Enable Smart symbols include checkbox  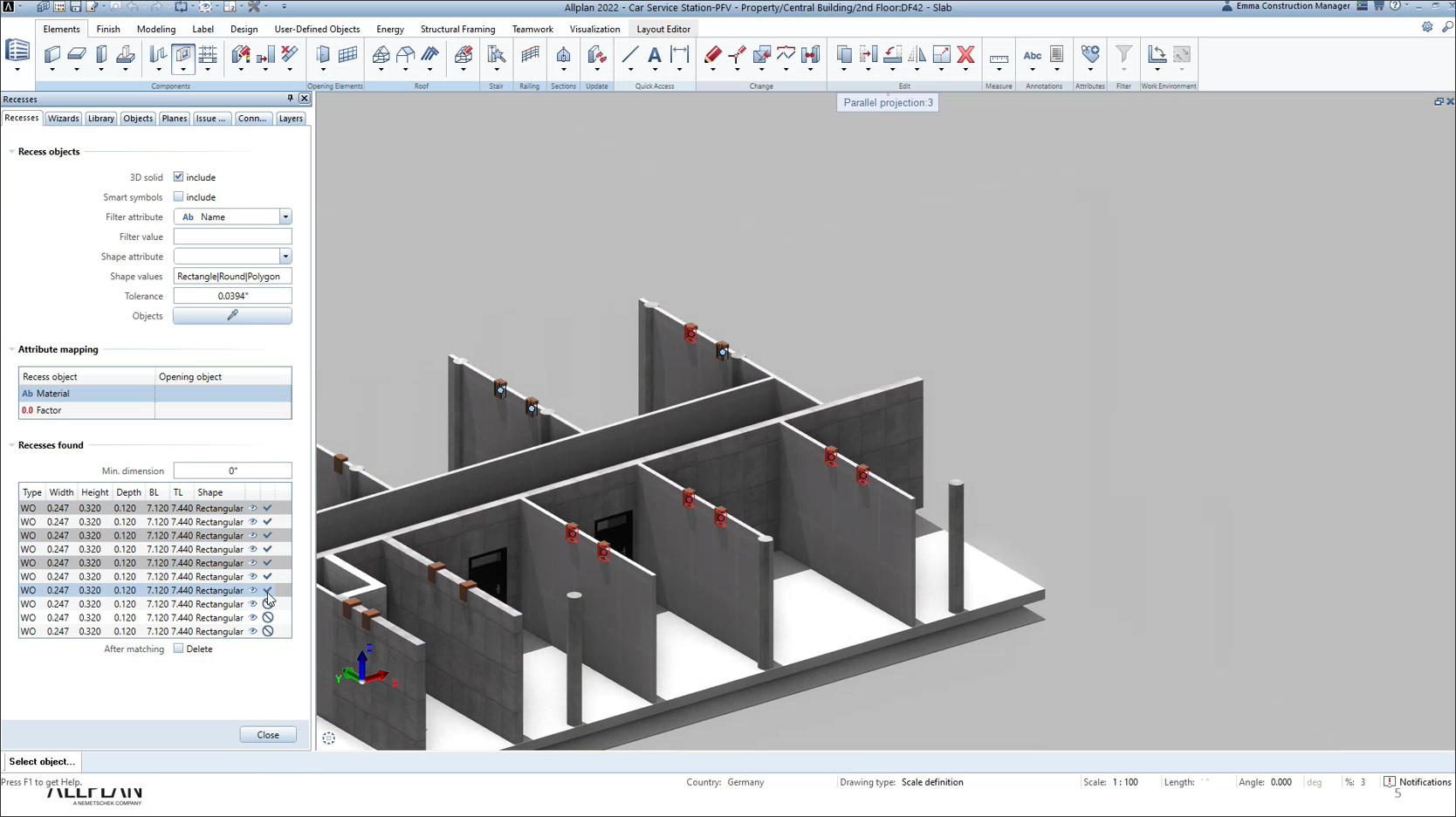click(x=178, y=196)
